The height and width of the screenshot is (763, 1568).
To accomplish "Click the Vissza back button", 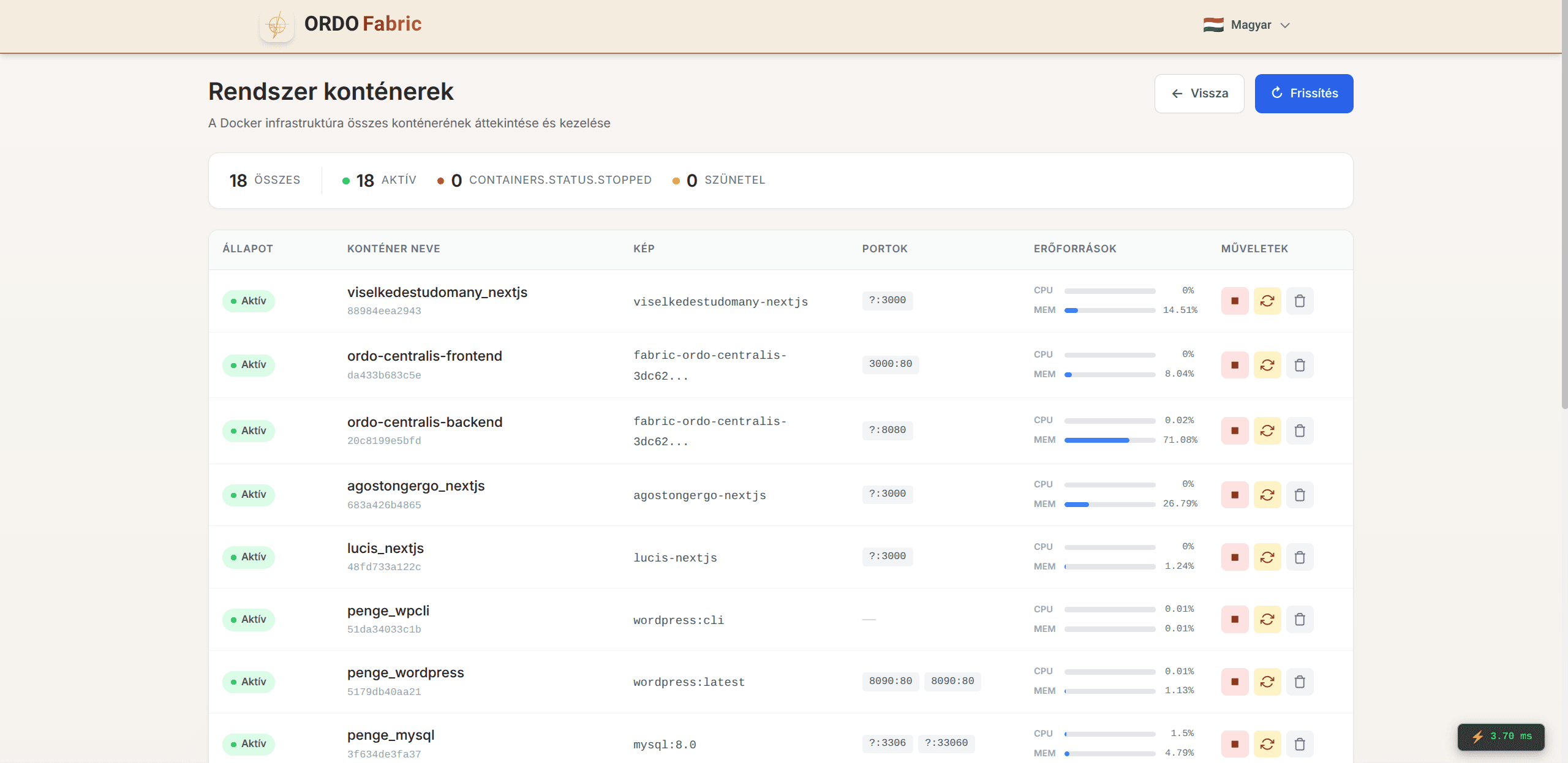I will click(x=1199, y=94).
